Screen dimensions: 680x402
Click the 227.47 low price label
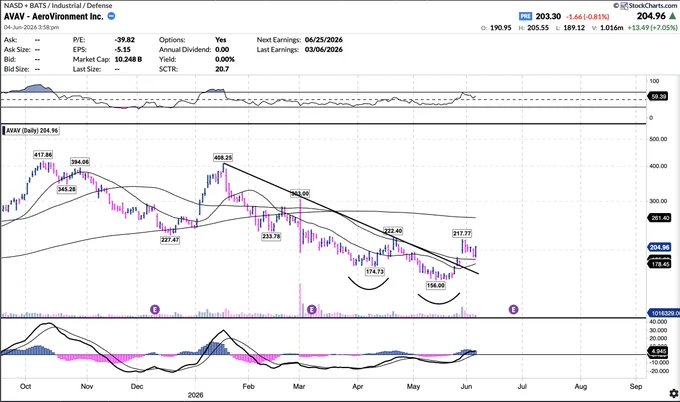tap(170, 239)
